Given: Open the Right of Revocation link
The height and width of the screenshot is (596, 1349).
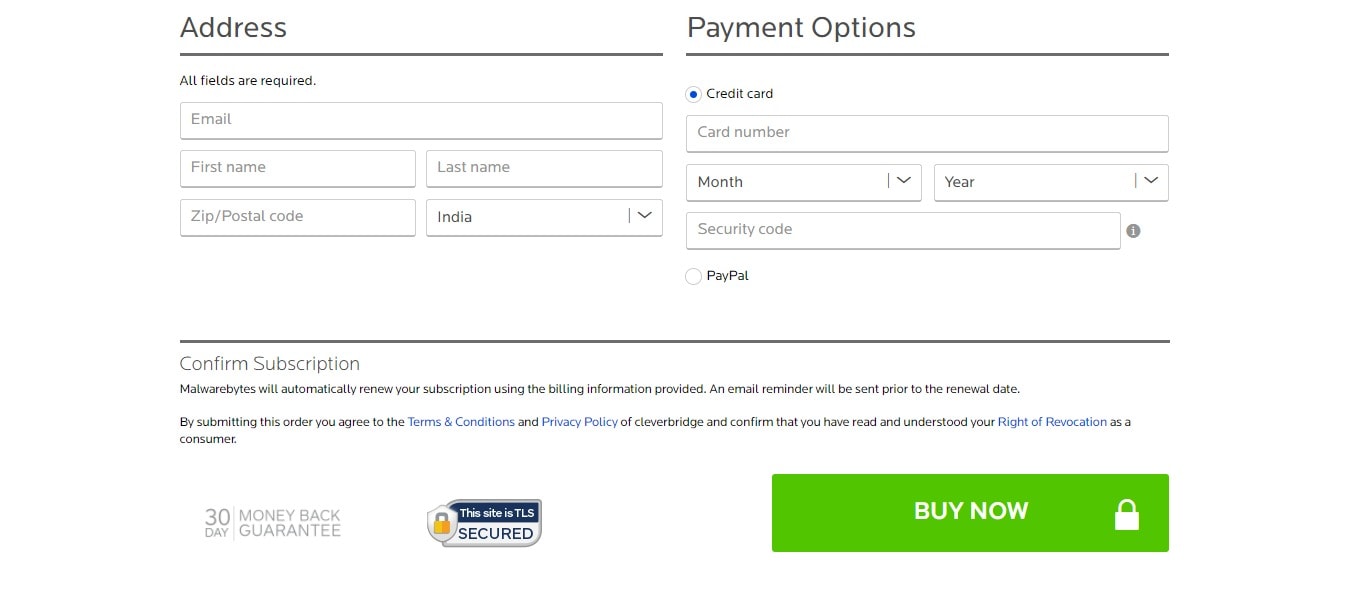Looking at the screenshot, I should coord(1052,422).
